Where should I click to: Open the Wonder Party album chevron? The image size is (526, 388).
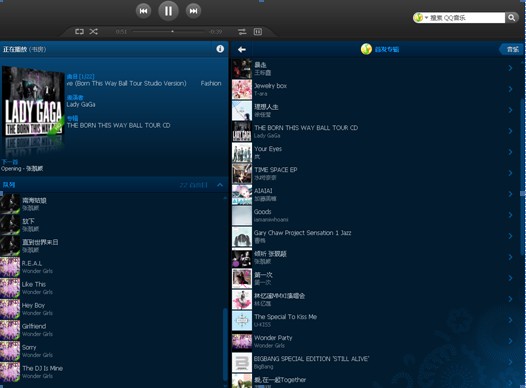510,341
